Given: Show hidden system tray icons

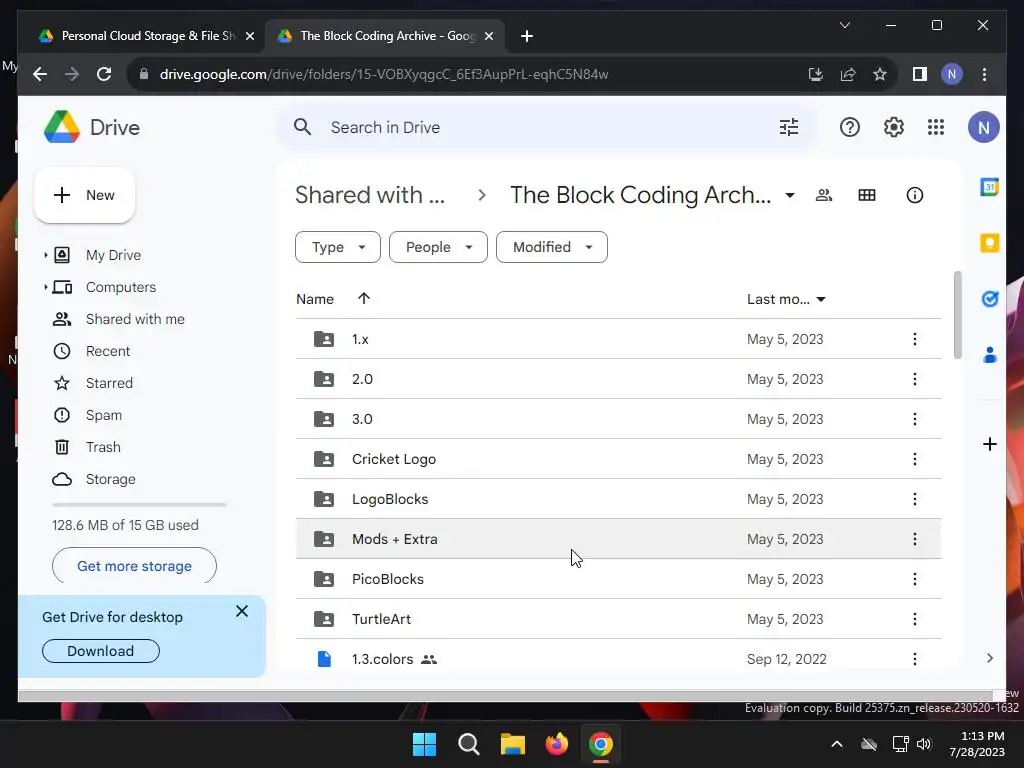Looking at the screenshot, I should point(837,744).
